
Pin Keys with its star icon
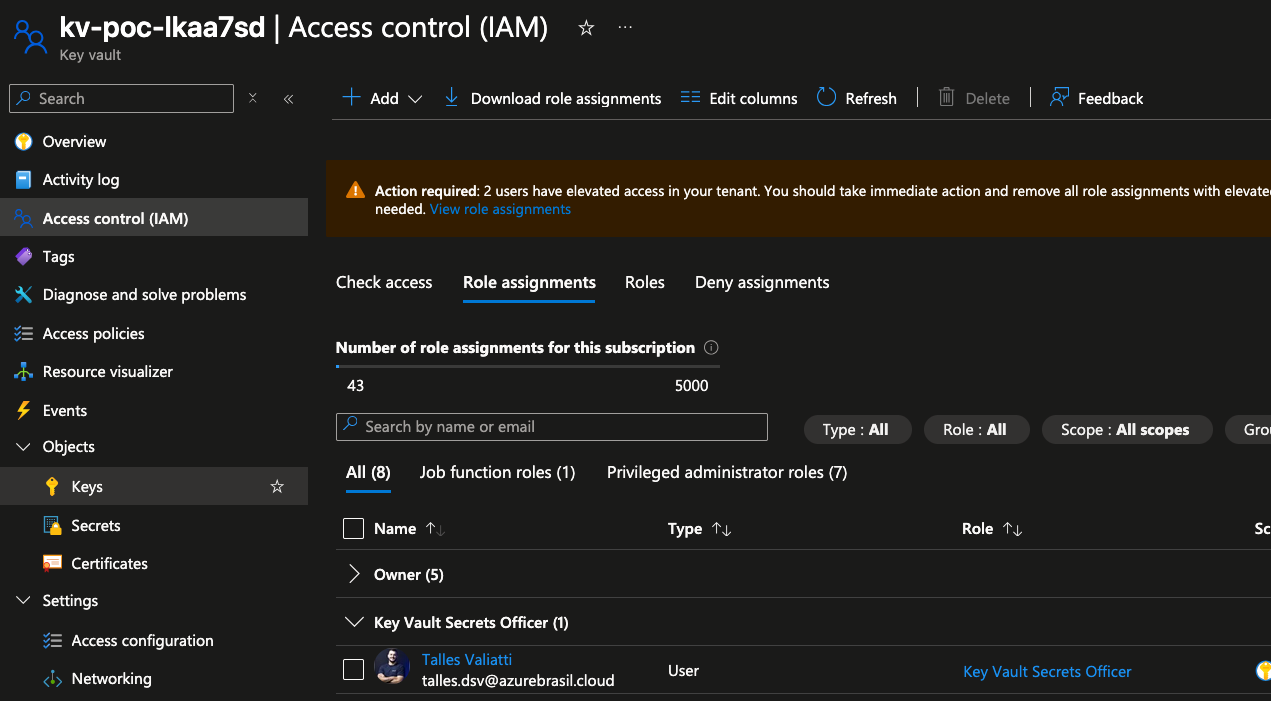[278, 487]
